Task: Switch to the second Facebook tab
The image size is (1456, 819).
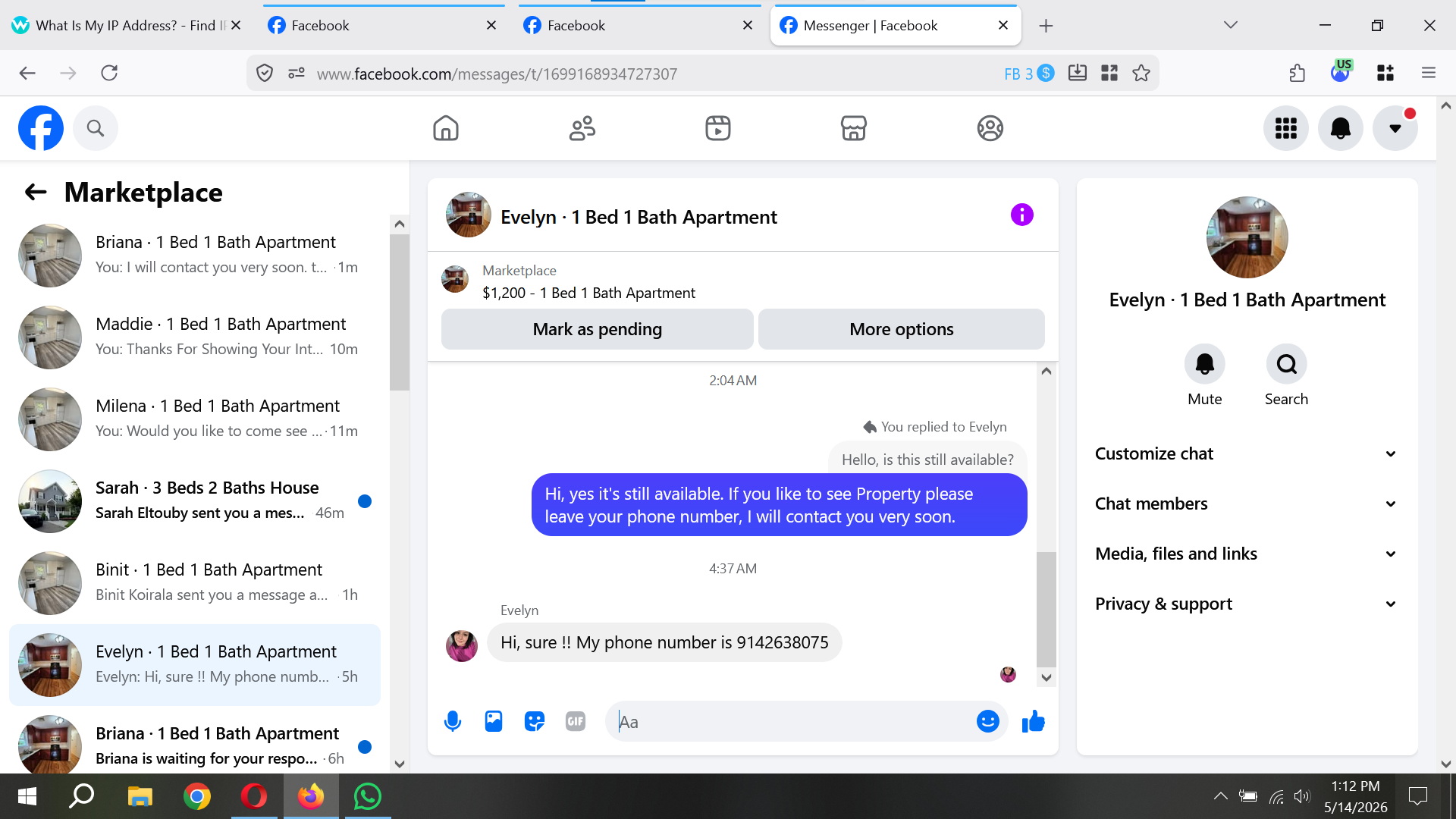Action: [639, 26]
